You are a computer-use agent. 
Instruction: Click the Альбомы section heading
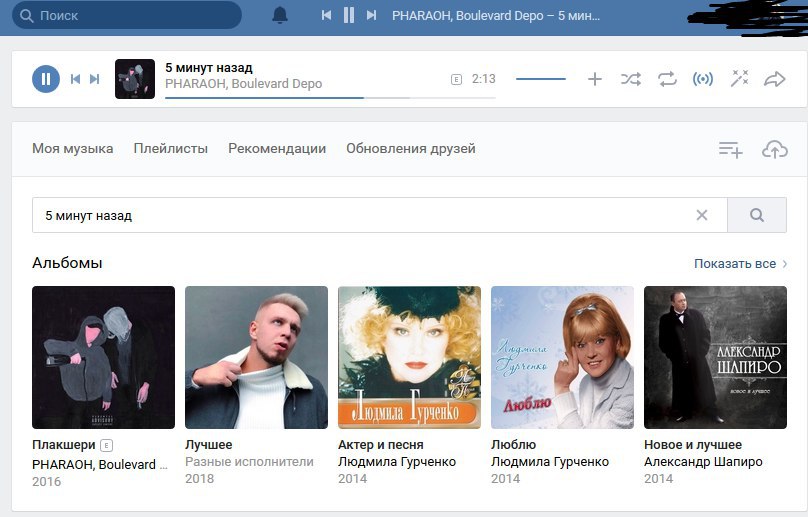click(67, 263)
